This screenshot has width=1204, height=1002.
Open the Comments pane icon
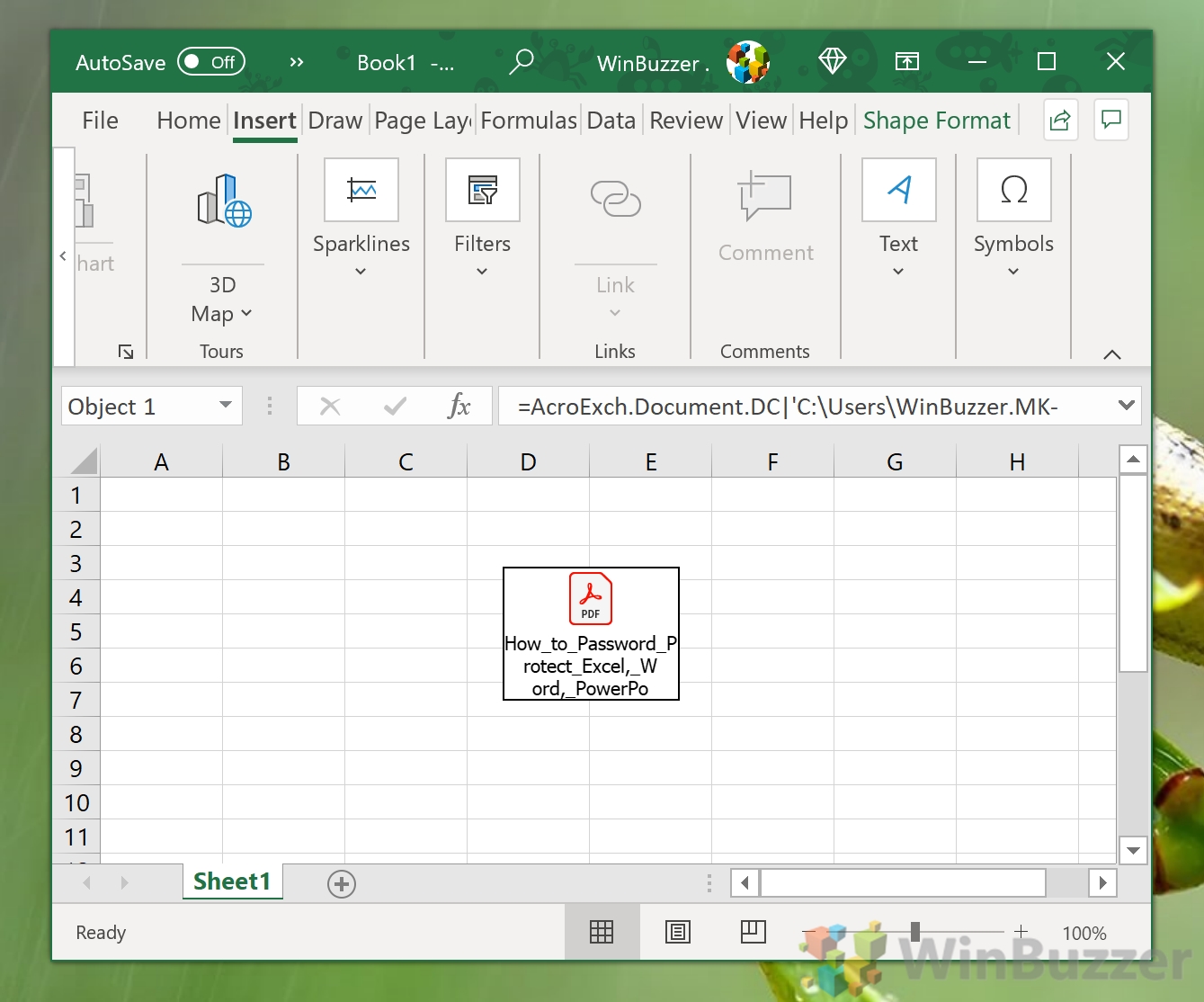pos(1111,120)
